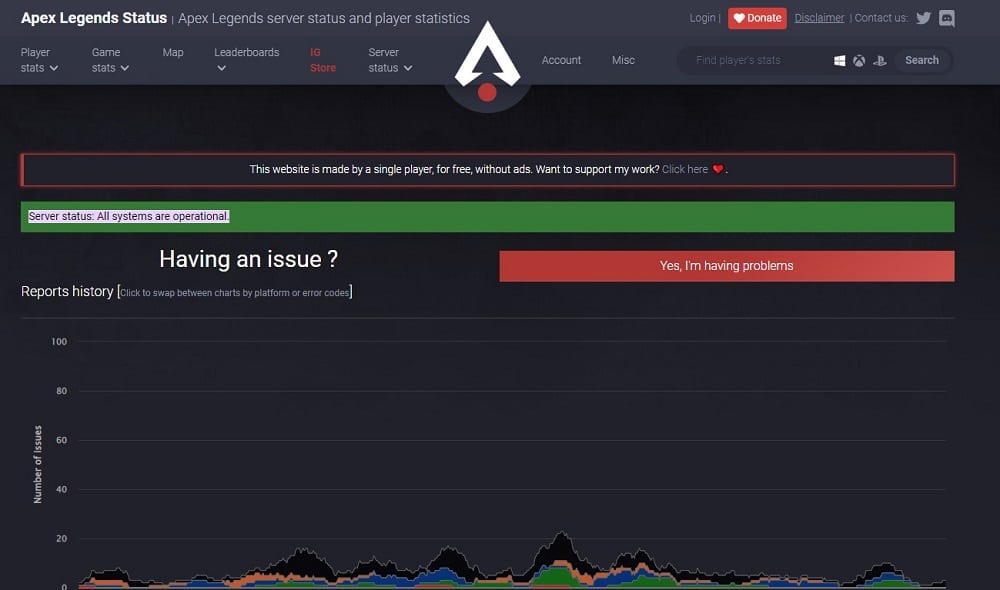Click 'Yes, I'm having problems' button
The height and width of the screenshot is (590, 1000).
coord(726,266)
